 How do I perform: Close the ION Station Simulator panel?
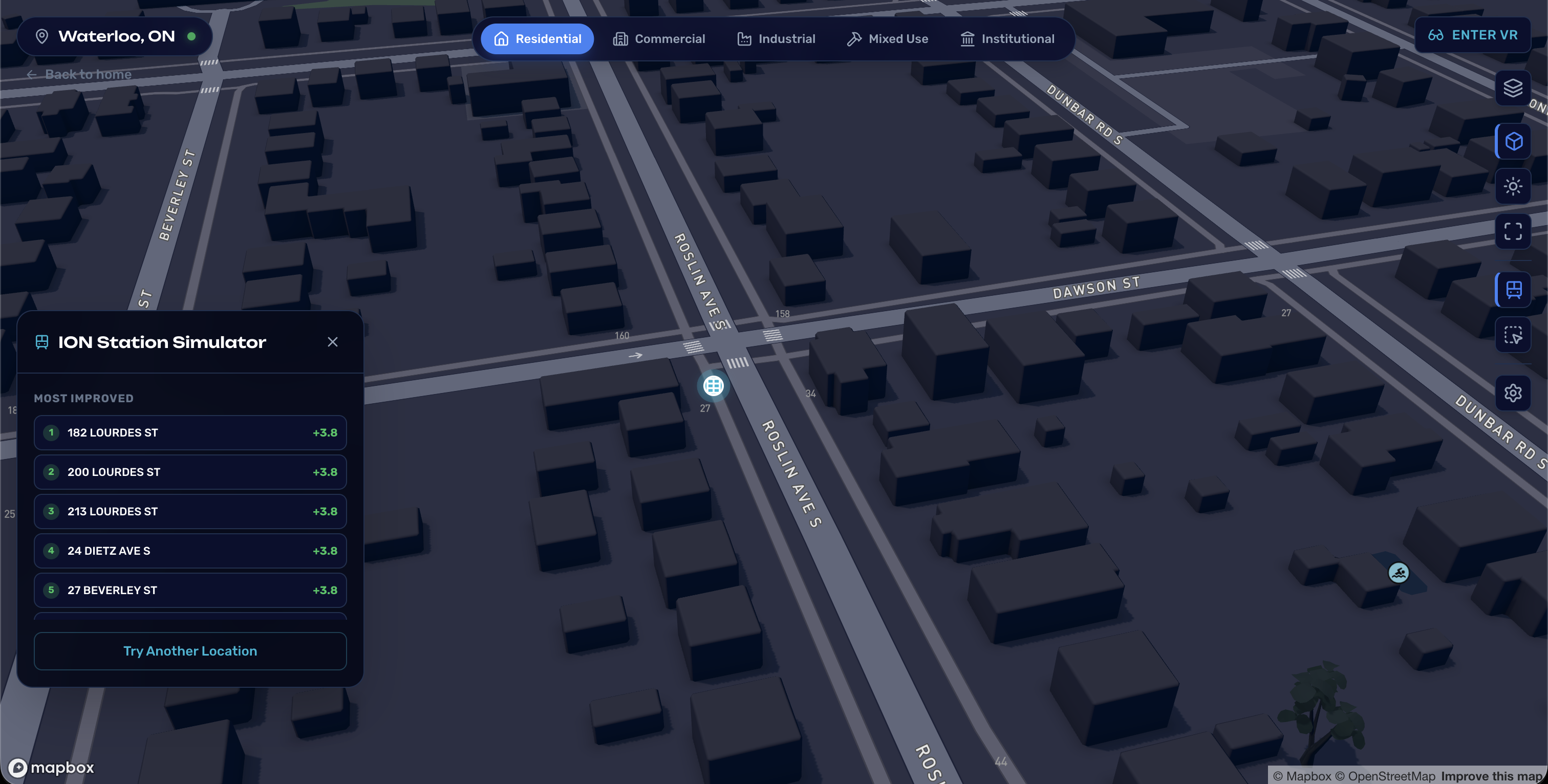(332, 342)
